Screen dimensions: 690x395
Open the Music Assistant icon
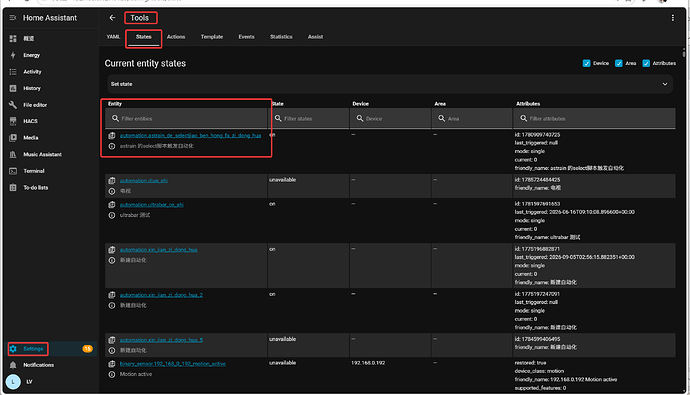point(13,154)
